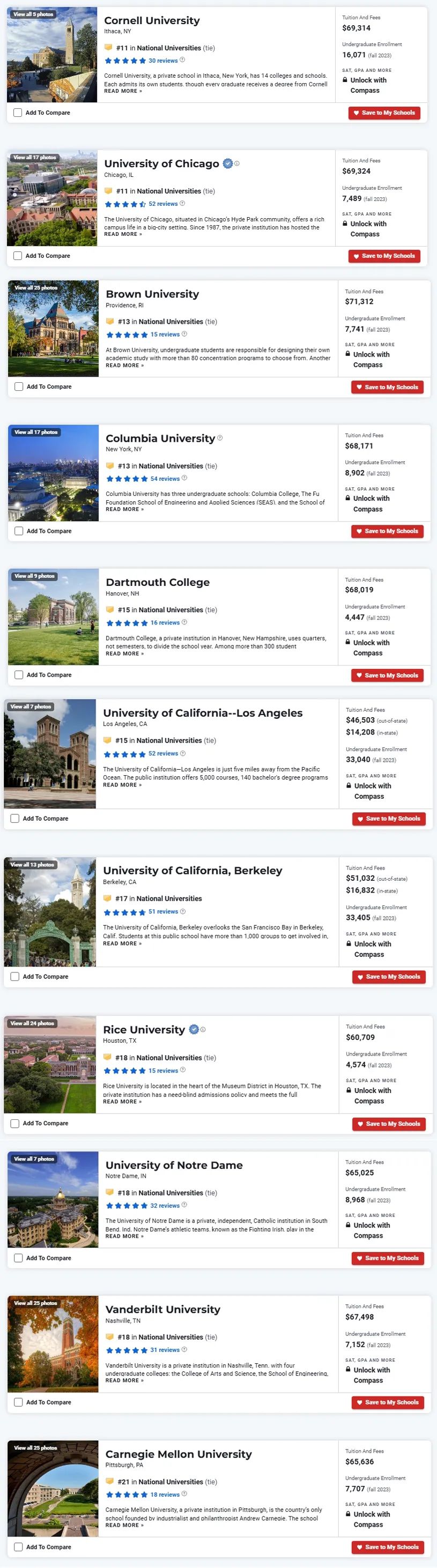Click info icon beside Cornell's 30 reviews

coord(183,60)
